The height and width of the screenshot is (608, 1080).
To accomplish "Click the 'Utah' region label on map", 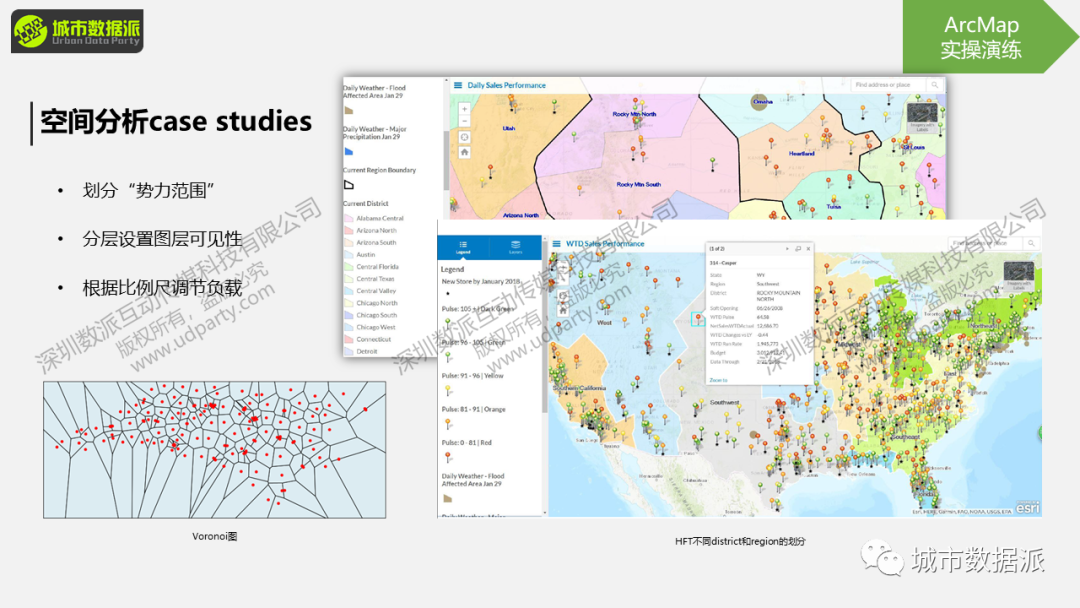I will coord(508,129).
